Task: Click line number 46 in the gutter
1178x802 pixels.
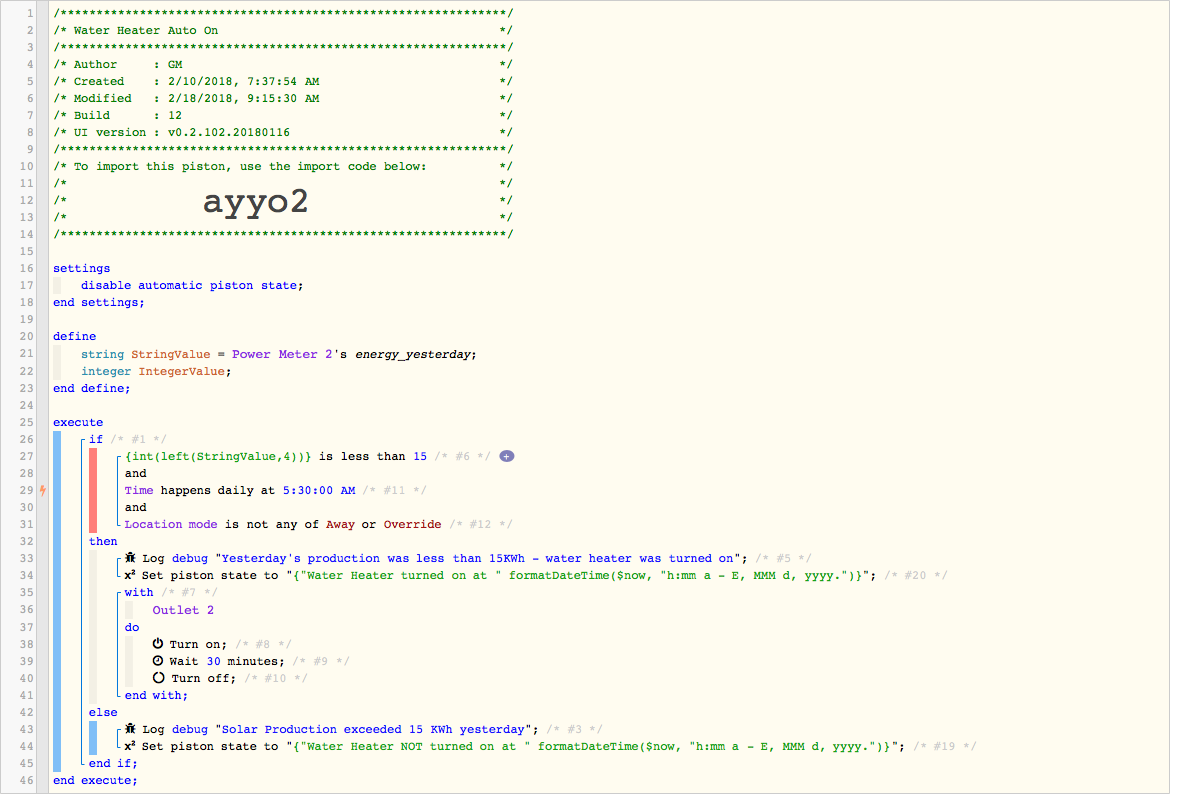Action: 26,780
